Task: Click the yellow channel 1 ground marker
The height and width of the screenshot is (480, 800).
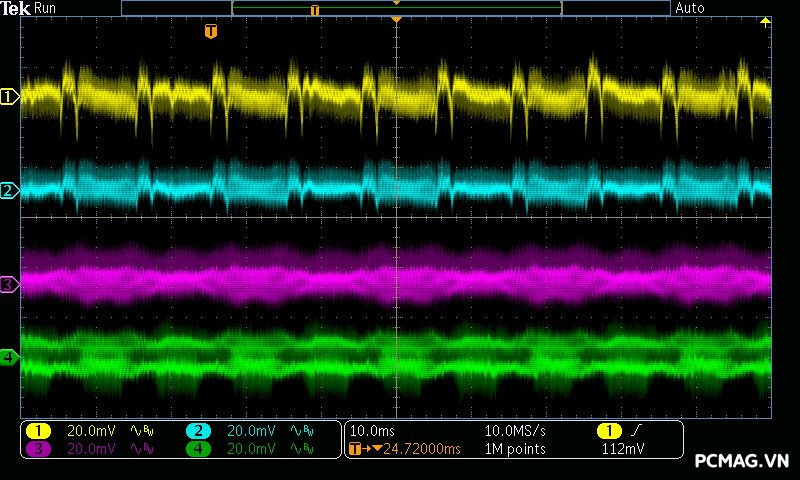Action: [x=10, y=97]
